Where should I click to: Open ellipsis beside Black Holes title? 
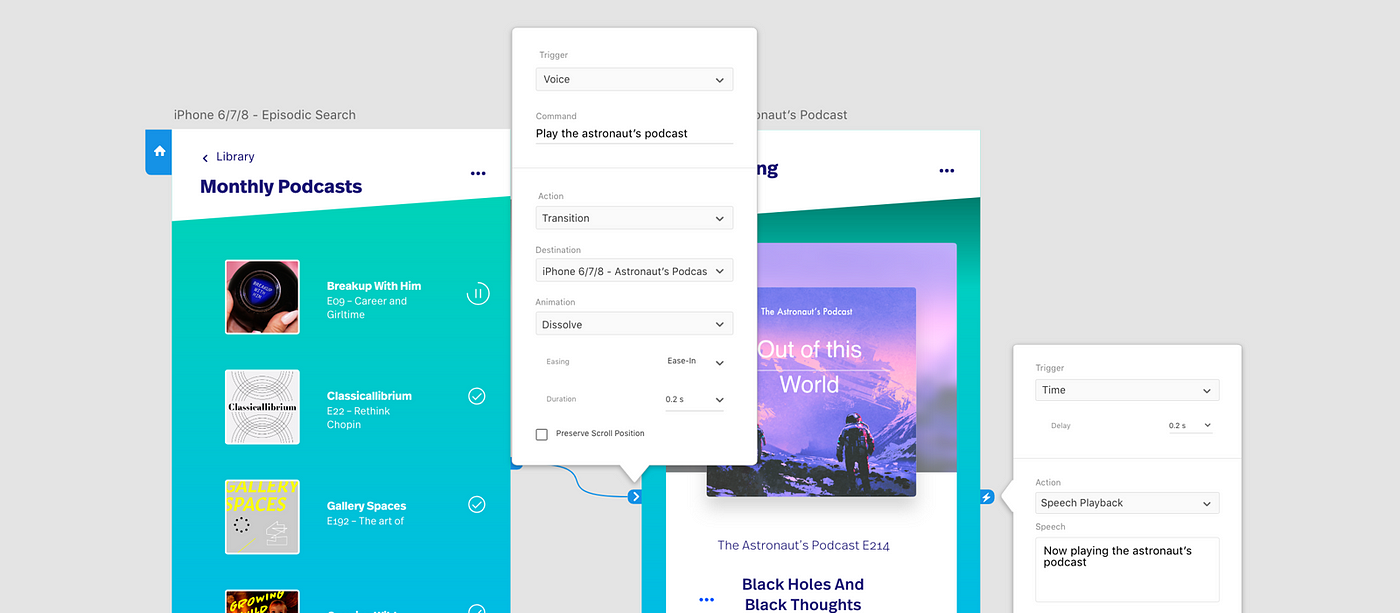pos(707,600)
